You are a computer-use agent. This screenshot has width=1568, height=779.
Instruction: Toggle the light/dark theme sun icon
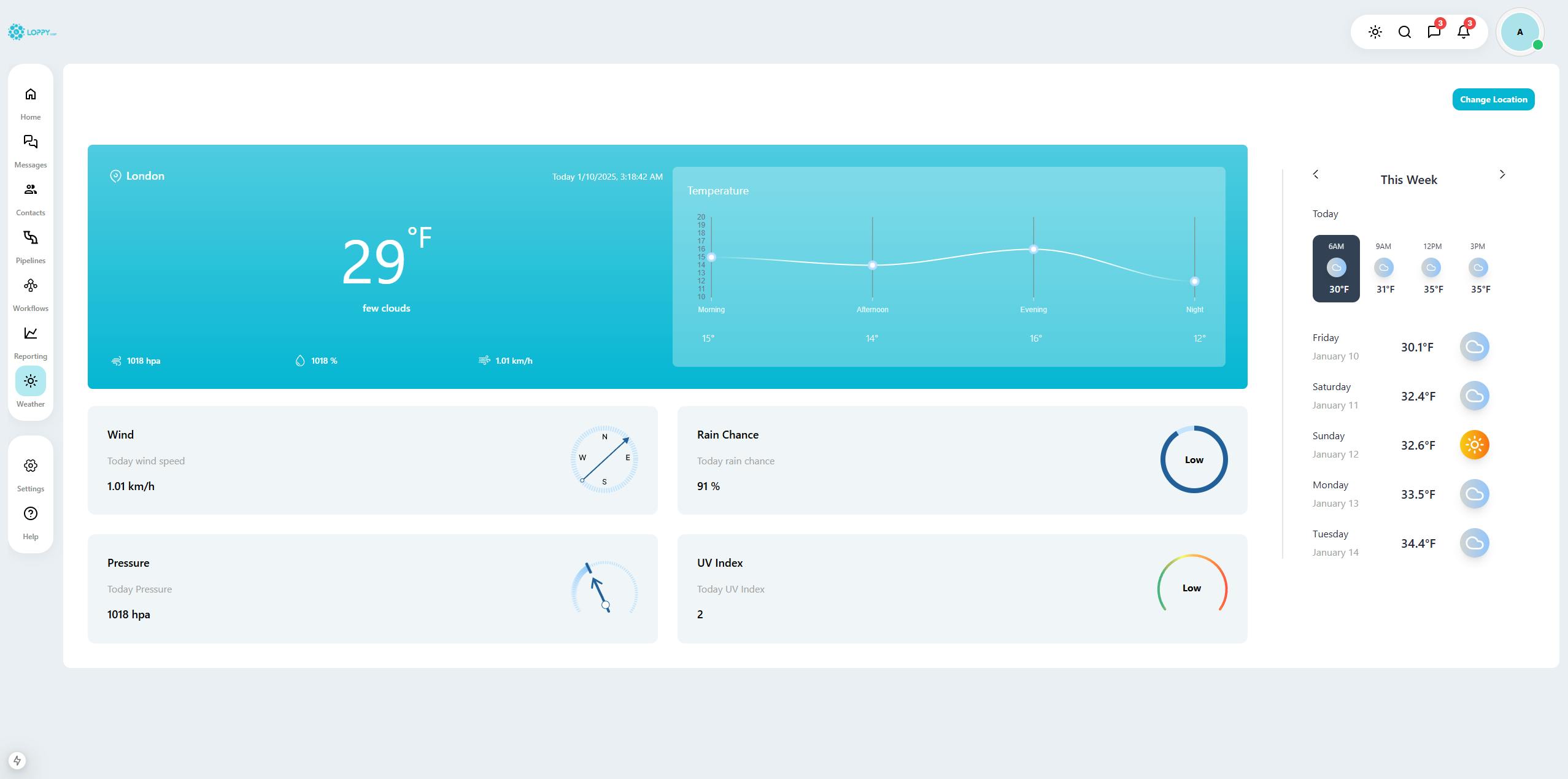[x=1375, y=33]
